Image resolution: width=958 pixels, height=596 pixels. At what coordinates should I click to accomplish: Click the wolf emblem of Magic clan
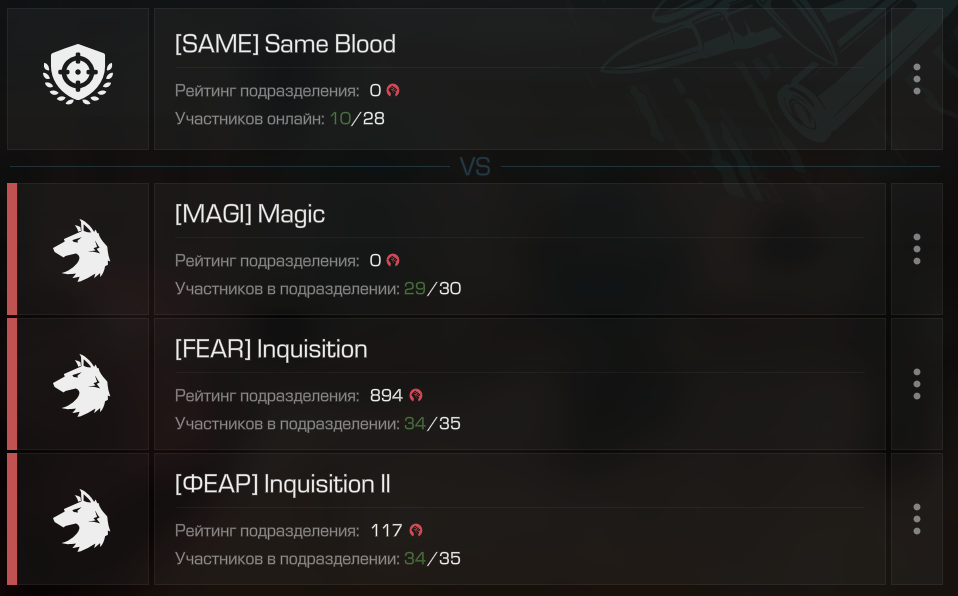(81, 251)
